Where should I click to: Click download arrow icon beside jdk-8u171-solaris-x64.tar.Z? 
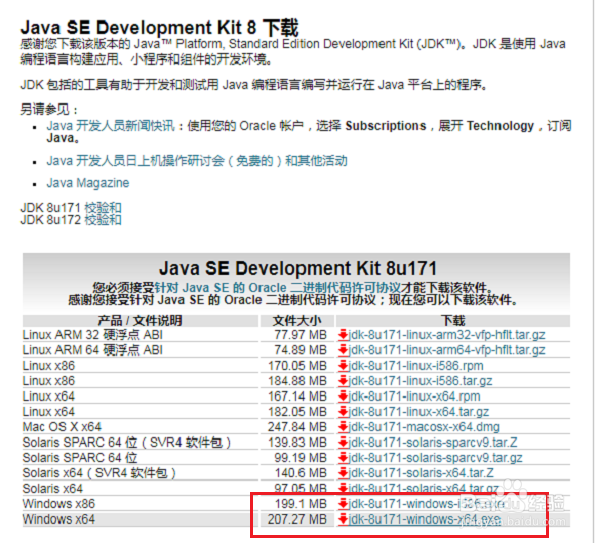click(343, 473)
